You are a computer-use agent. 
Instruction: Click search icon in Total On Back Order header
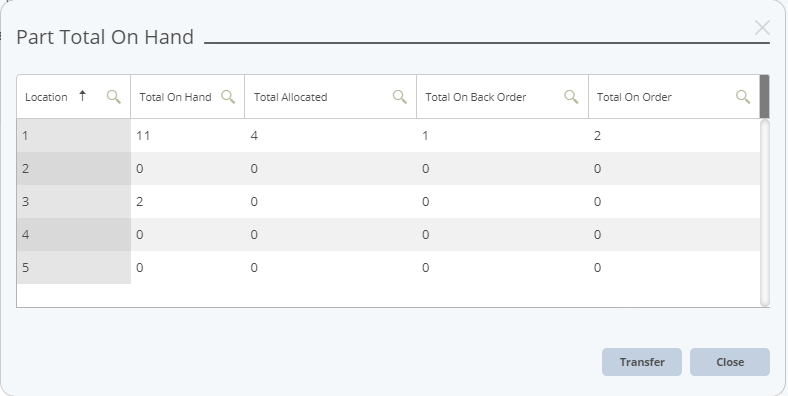[571, 97]
